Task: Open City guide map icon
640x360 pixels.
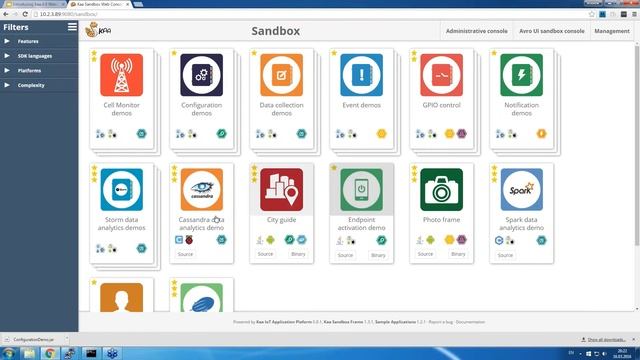Action: (x=282, y=190)
